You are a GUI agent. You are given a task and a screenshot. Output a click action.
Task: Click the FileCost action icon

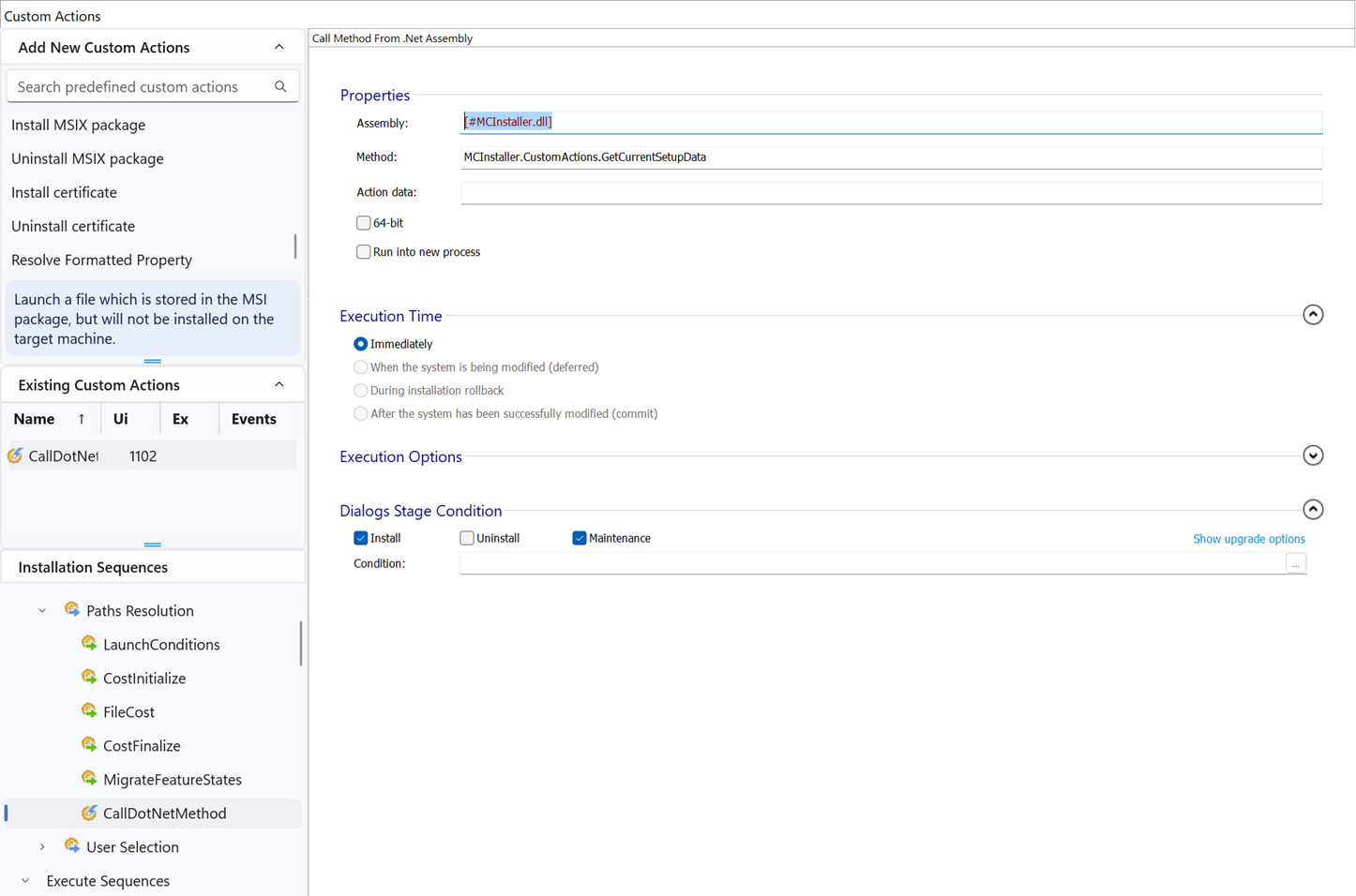click(89, 711)
